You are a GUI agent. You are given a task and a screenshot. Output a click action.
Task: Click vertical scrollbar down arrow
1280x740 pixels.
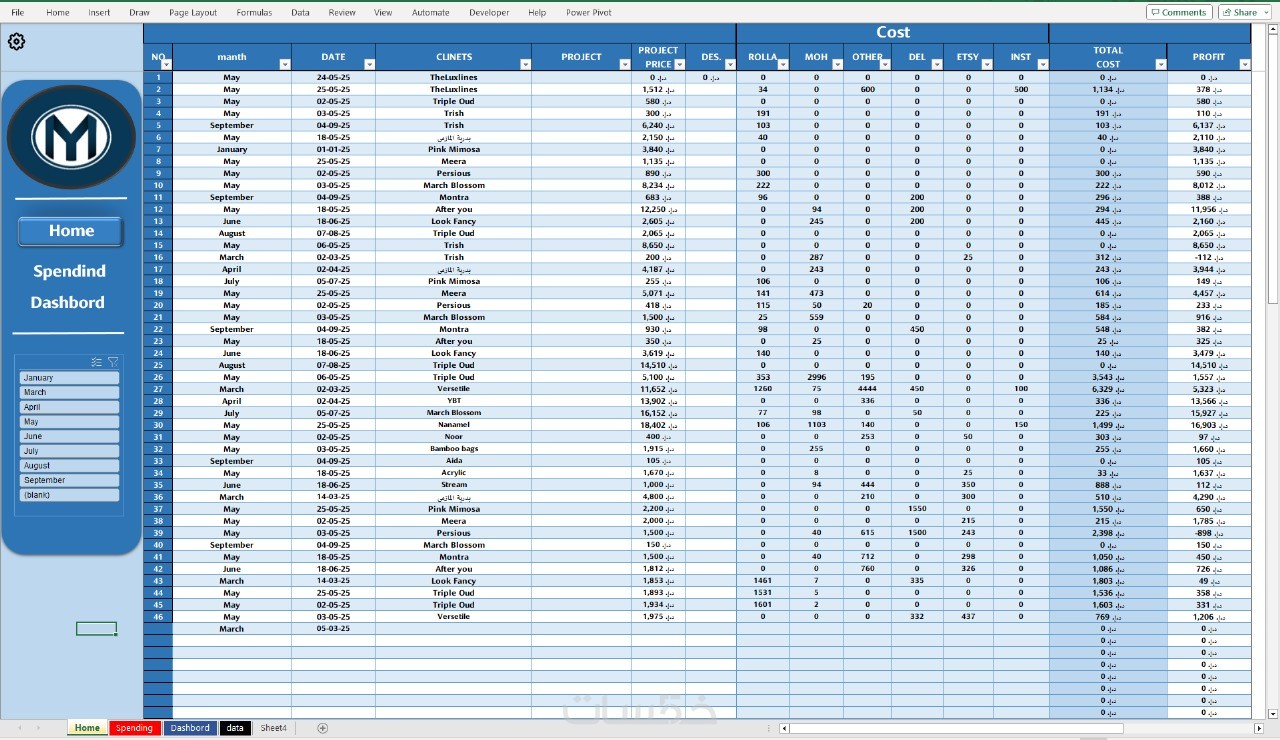(1273, 714)
